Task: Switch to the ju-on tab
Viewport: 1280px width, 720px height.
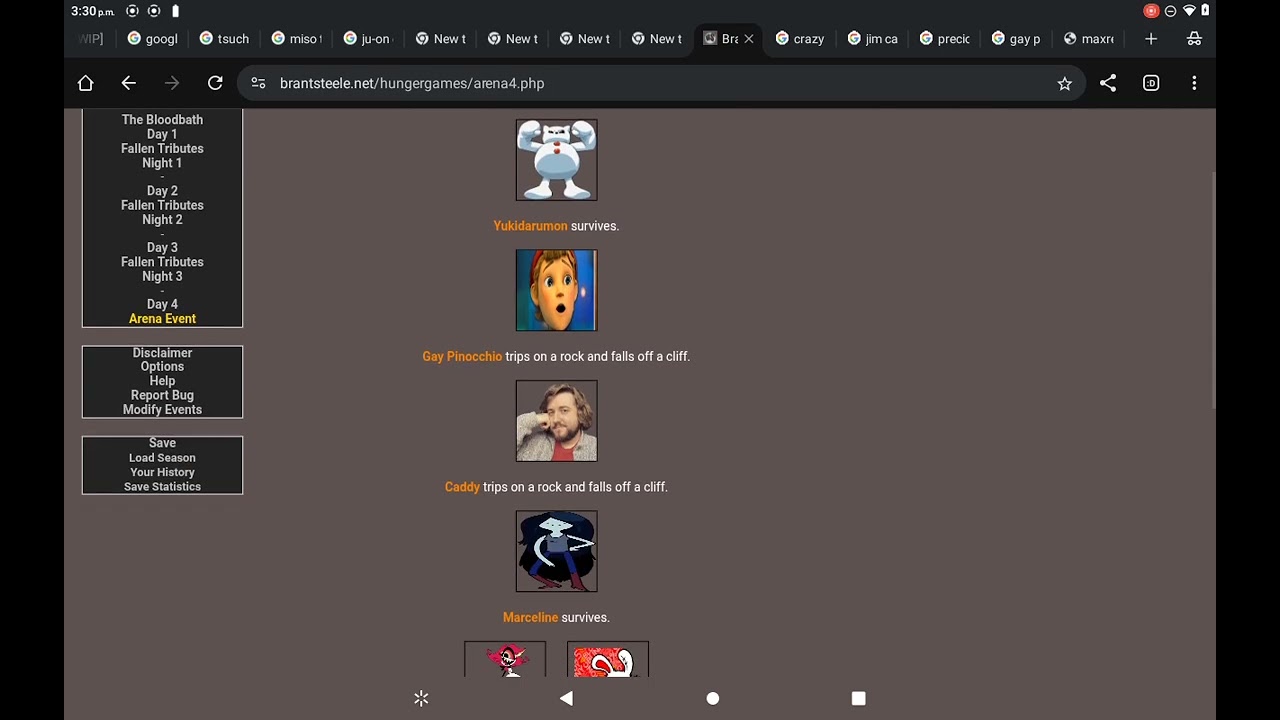Action: [369, 39]
